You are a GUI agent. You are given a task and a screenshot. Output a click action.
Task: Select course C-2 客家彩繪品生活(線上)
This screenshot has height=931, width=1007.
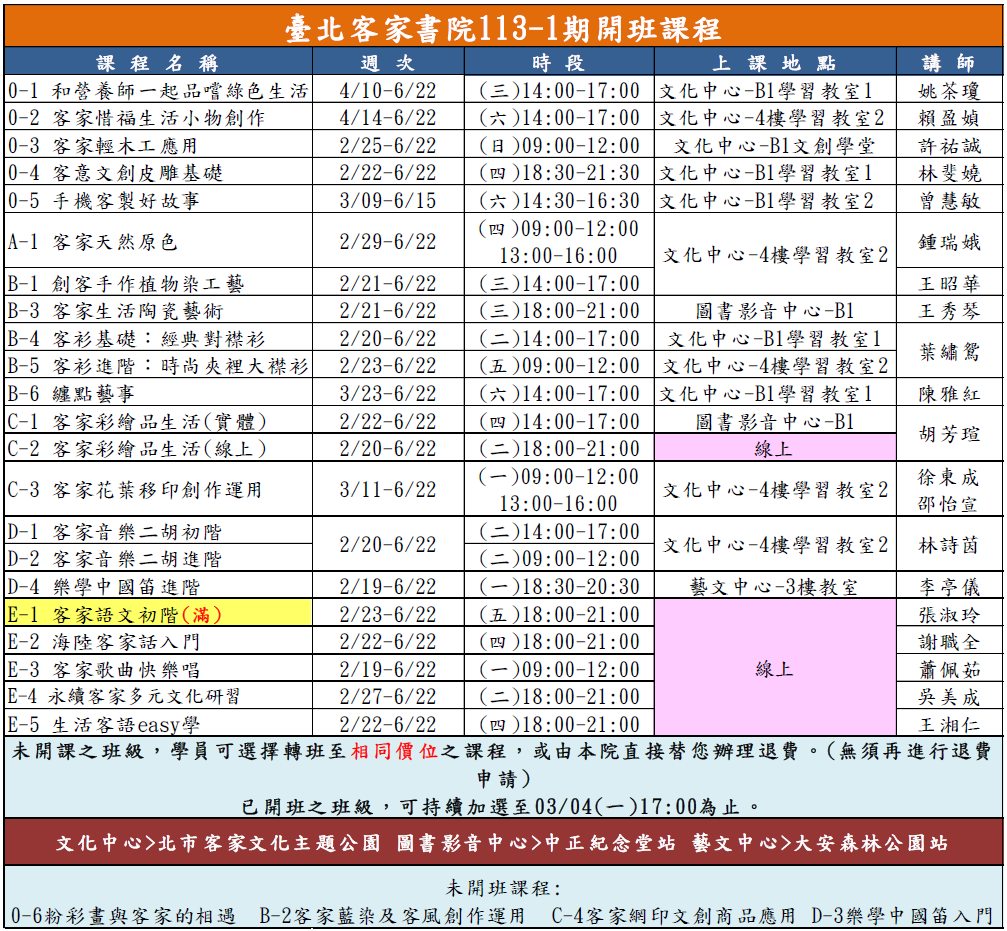pos(137,448)
